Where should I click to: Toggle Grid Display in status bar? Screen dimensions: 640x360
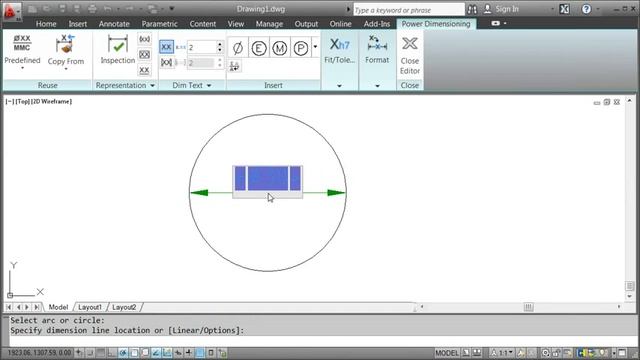coord(101,353)
